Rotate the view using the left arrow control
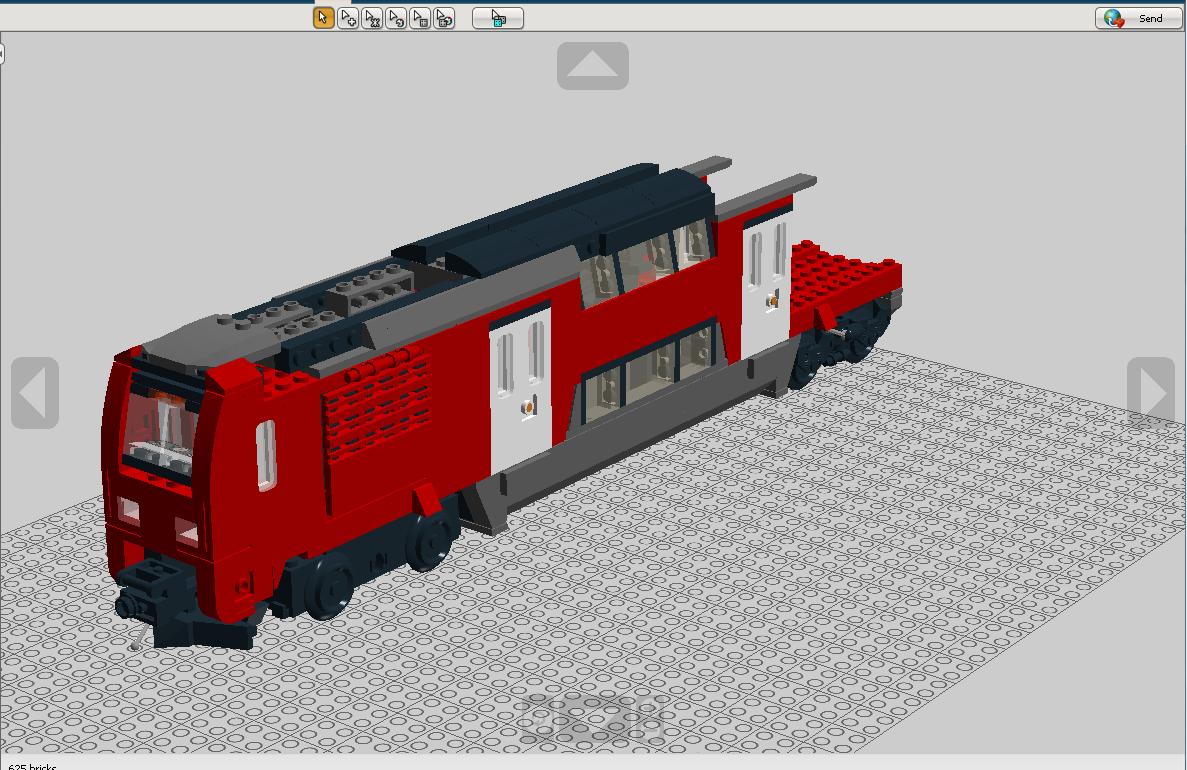 35,393
